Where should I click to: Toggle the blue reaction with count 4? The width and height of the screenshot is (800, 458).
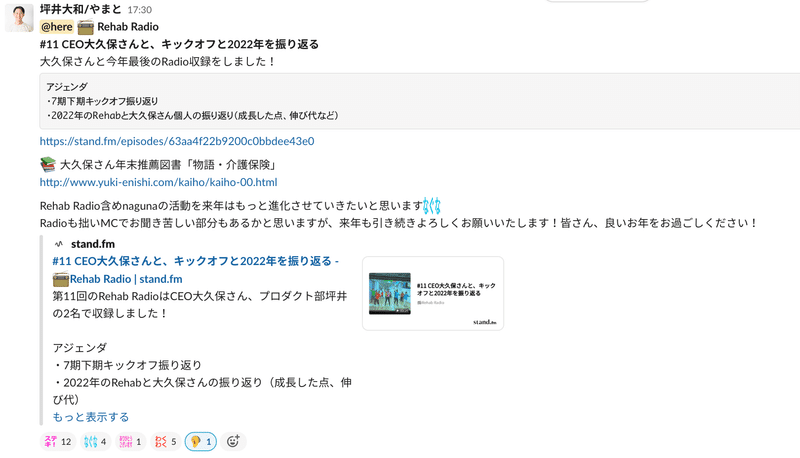95,442
